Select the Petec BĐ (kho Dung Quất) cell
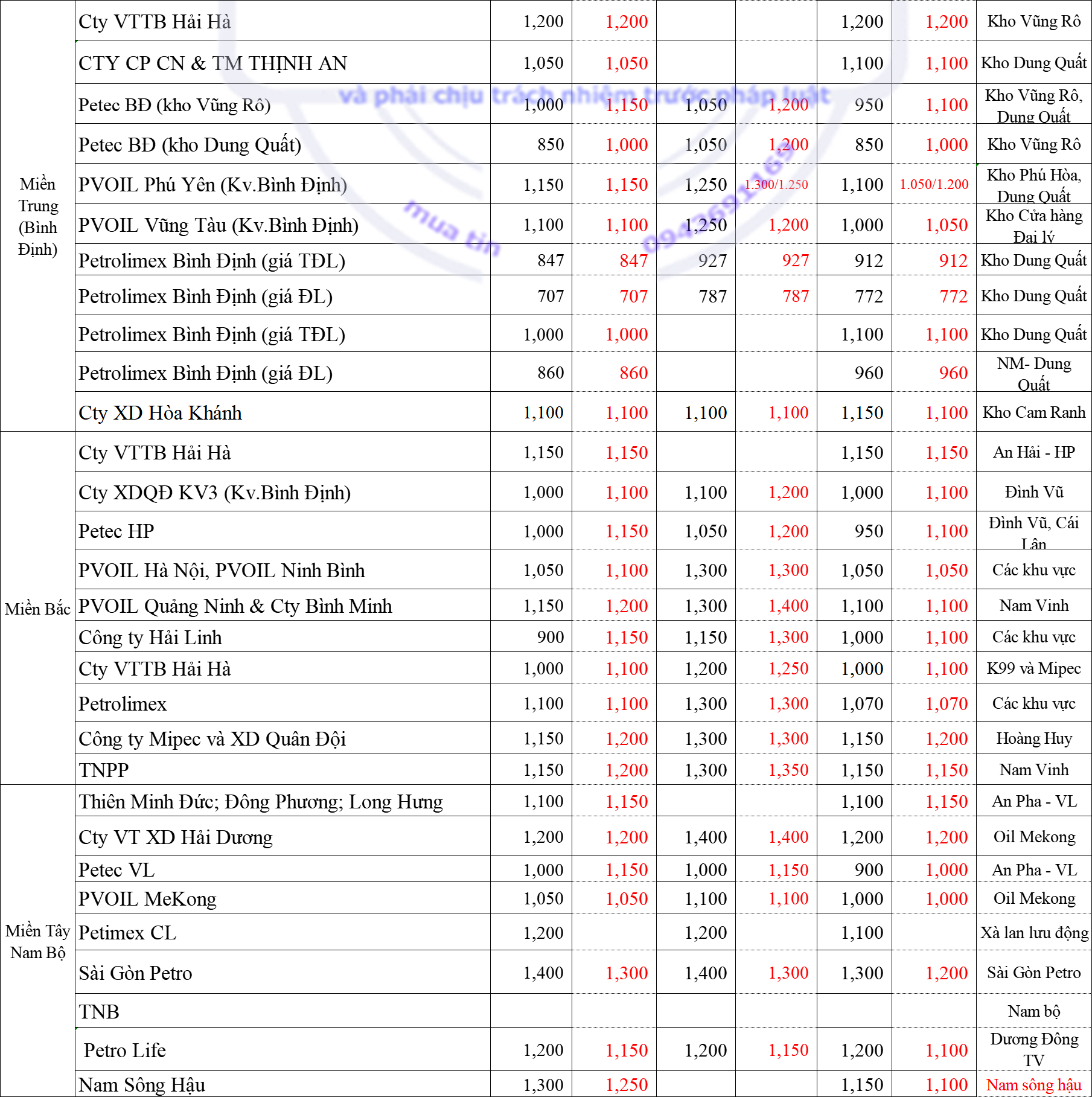This screenshot has width=1092, height=1097. [x=283, y=144]
